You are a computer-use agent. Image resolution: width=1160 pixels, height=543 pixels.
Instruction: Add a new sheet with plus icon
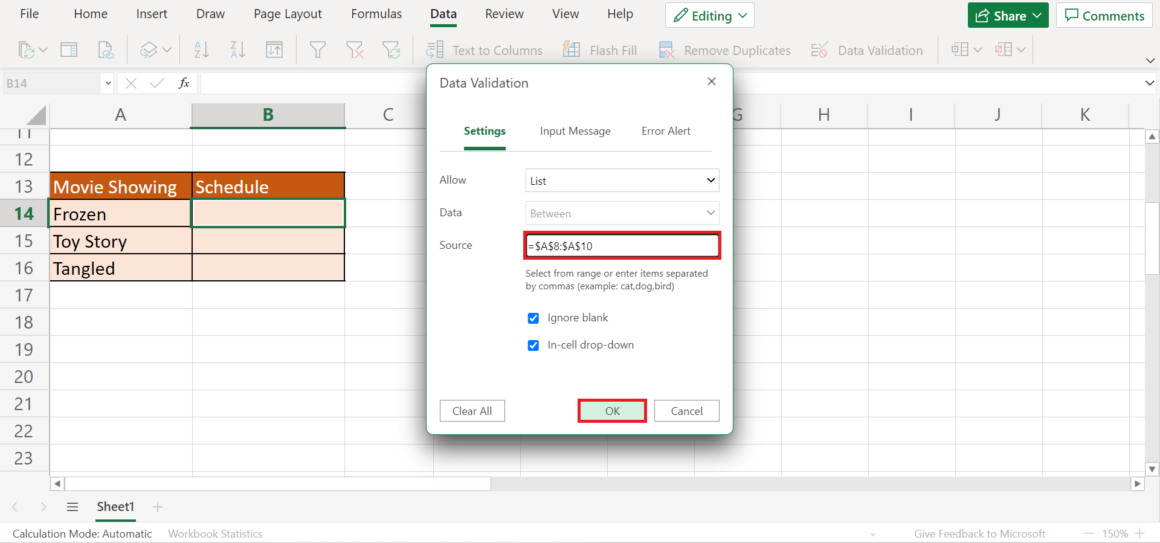157,507
